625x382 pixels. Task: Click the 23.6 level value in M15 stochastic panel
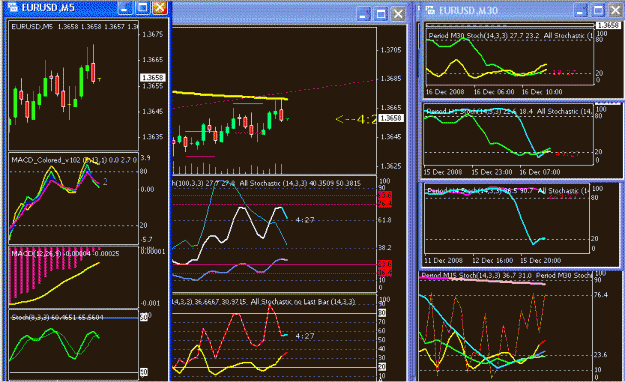pyautogui.click(x=601, y=354)
